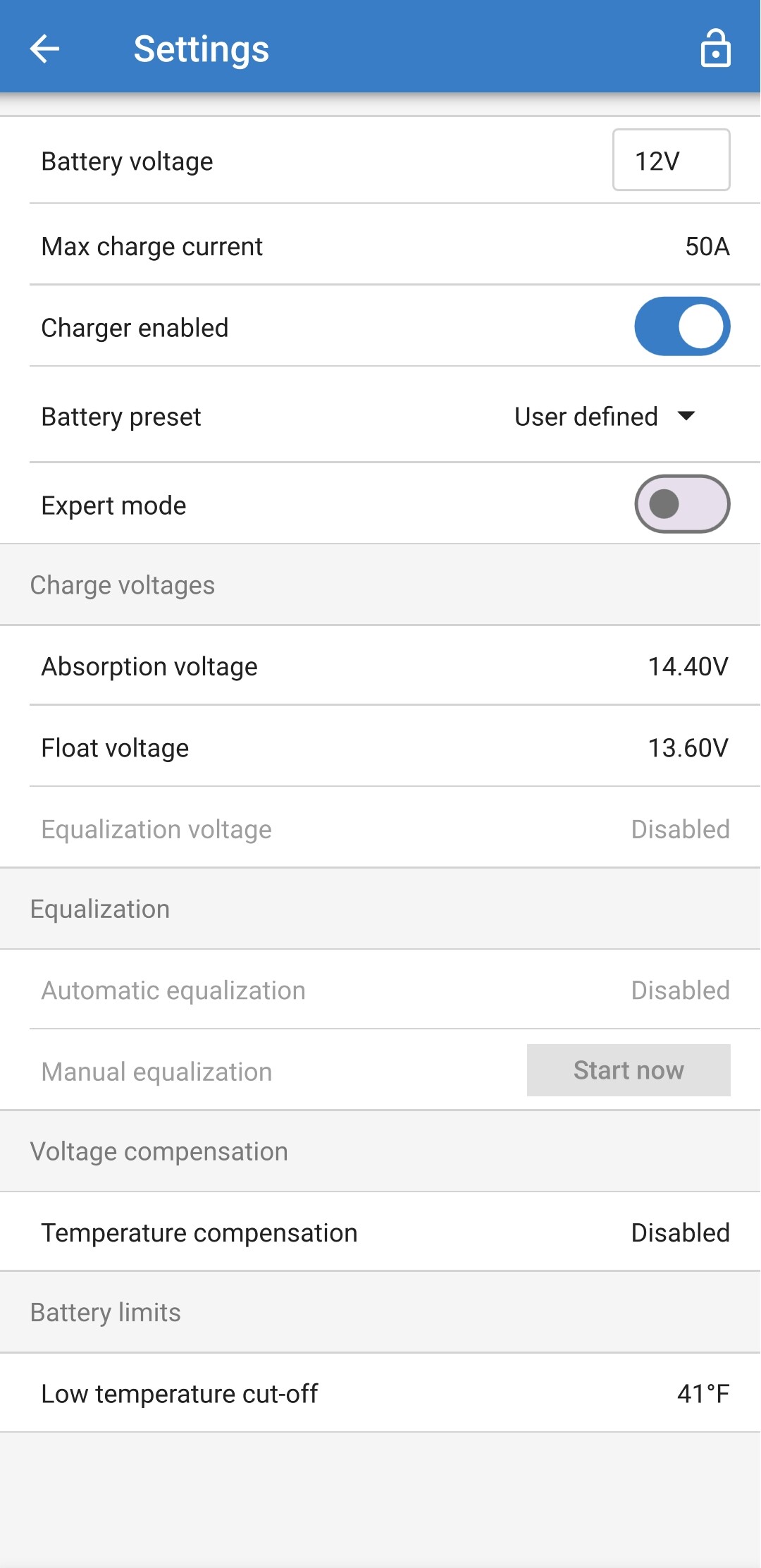Enable the Expert mode switch
The height and width of the screenshot is (1568, 761).
tap(681, 504)
